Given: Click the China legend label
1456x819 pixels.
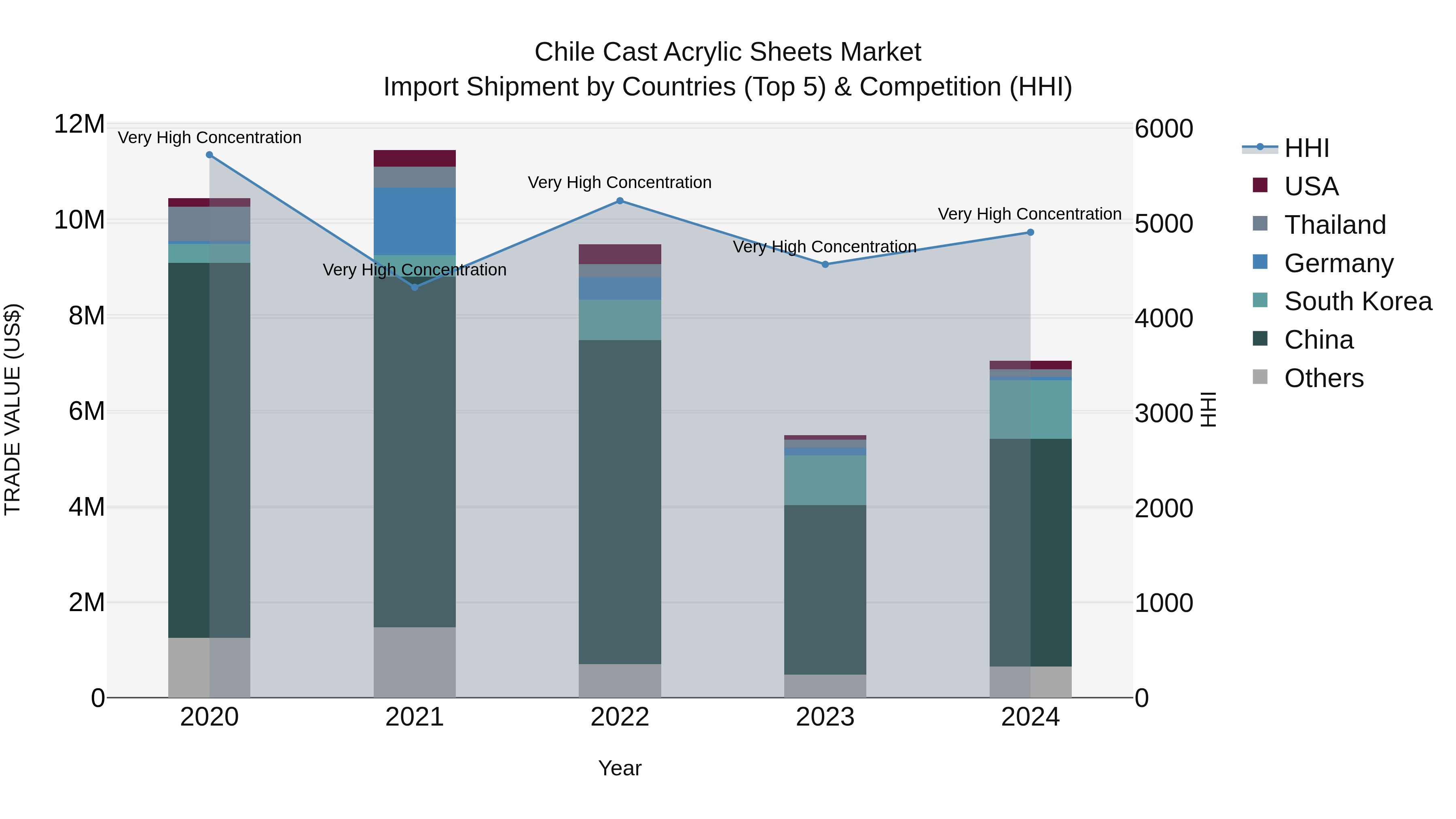Looking at the screenshot, I should click(1319, 340).
